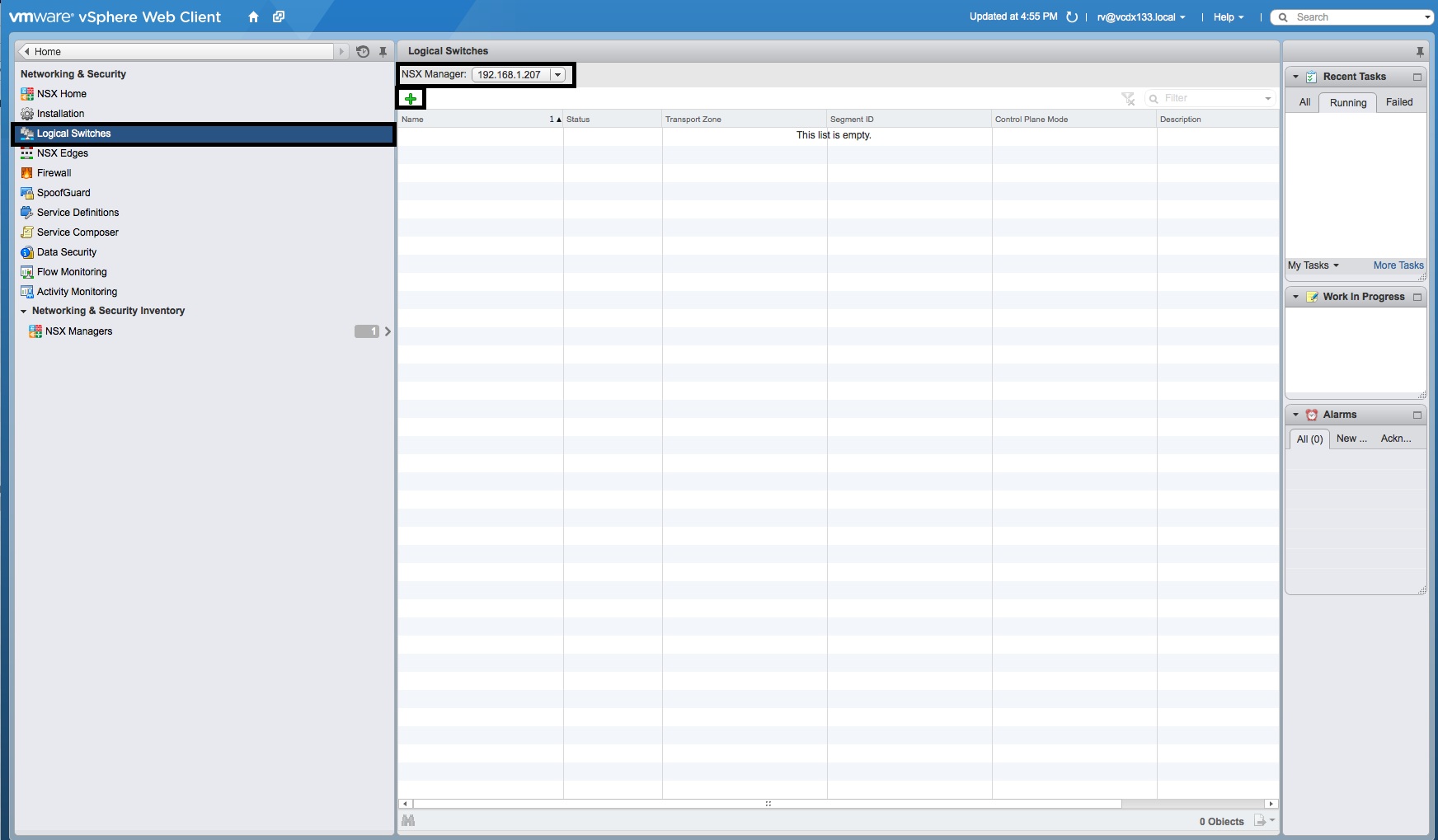Image resolution: width=1438 pixels, height=840 pixels.
Task: Minimize the Recent Tasks panel
Action: (x=1417, y=77)
